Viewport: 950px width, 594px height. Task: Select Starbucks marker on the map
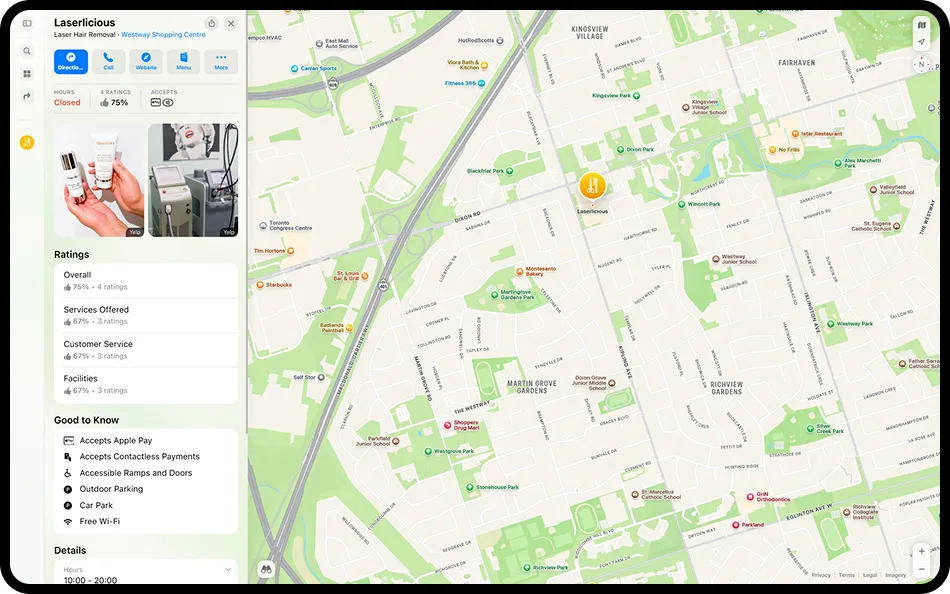[x=260, y=285]
